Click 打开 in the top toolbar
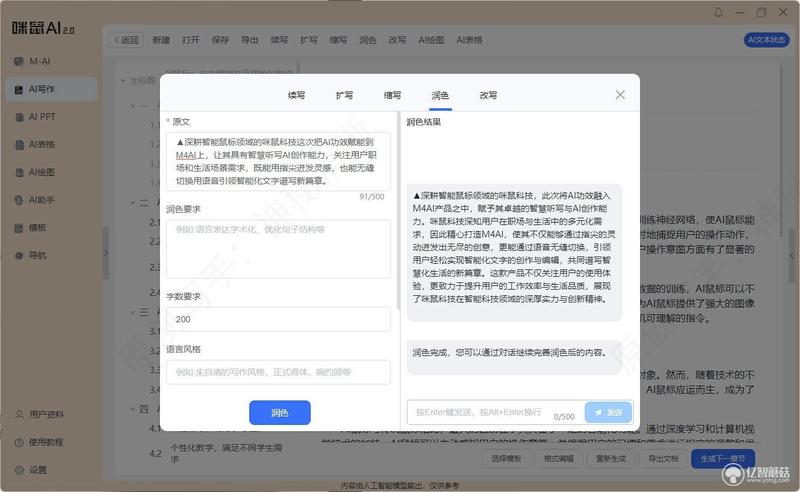 coord(190,40)
